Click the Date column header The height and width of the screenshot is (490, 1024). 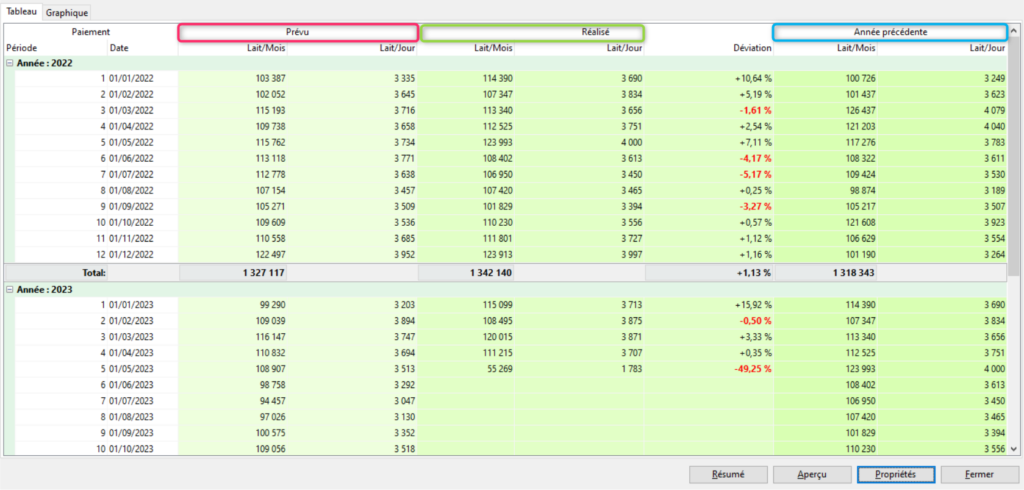click(x=120, y=48)
